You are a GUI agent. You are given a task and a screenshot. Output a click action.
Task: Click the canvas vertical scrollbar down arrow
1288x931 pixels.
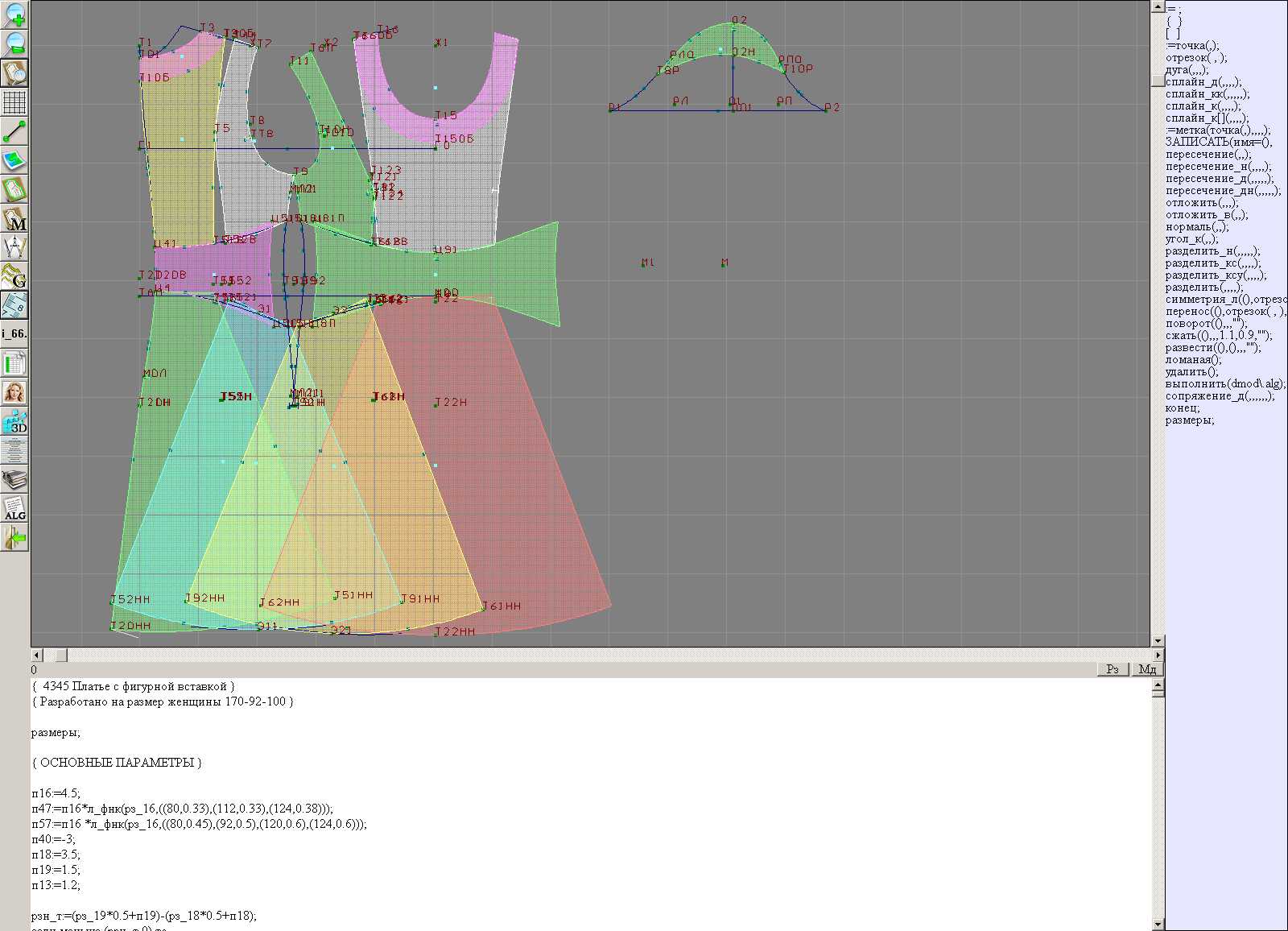1158,641
